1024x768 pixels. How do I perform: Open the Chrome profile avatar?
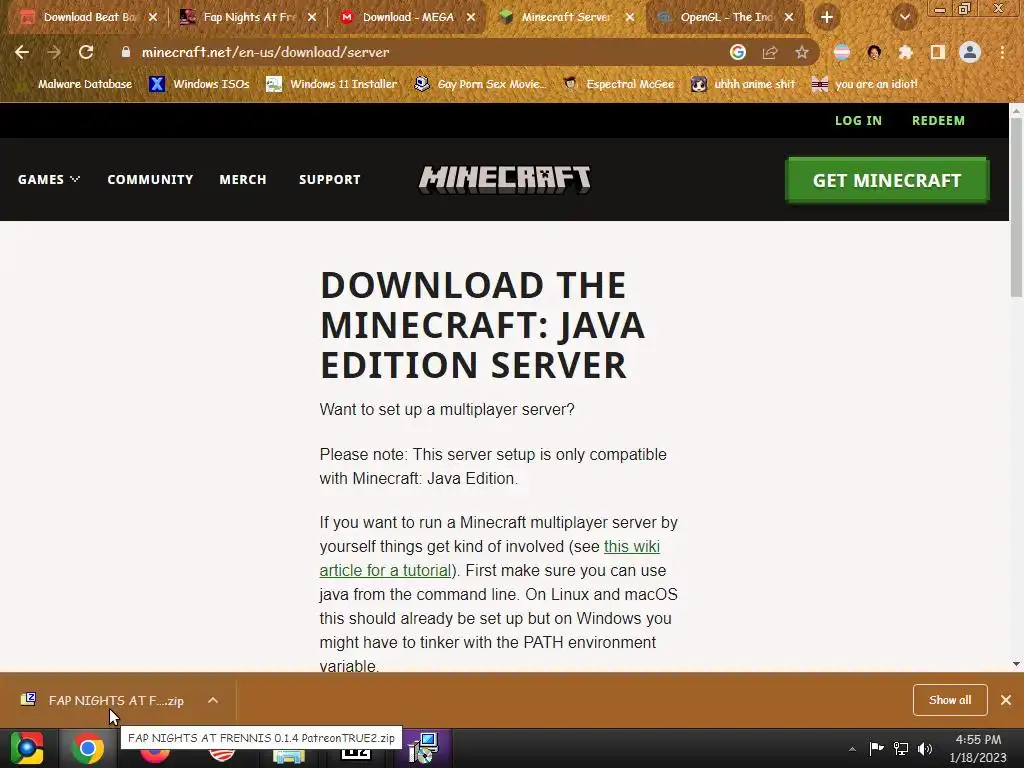(970, 52)
